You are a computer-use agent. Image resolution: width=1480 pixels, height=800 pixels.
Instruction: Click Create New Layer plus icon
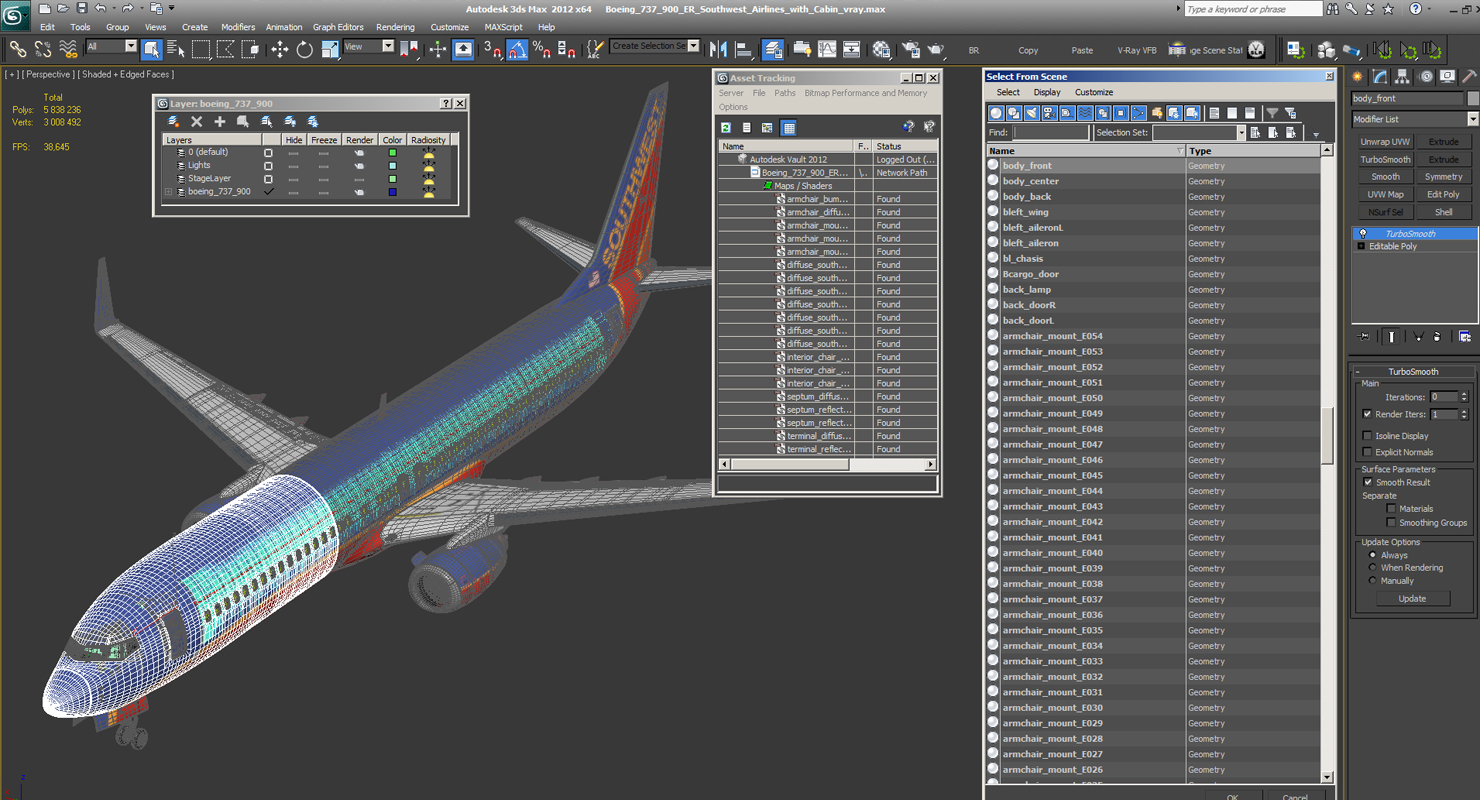click(220, 122)
